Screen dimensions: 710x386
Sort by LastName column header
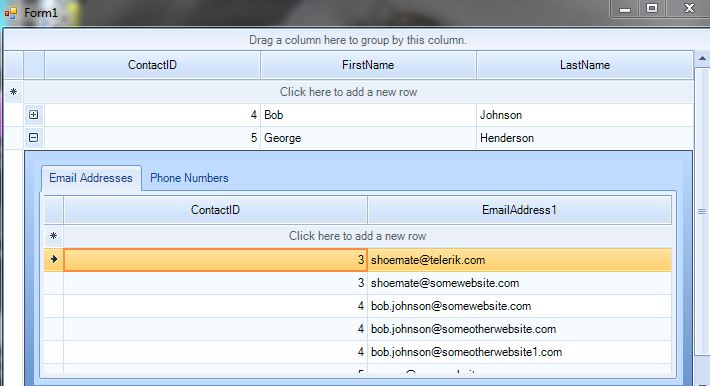click(585, 65)
